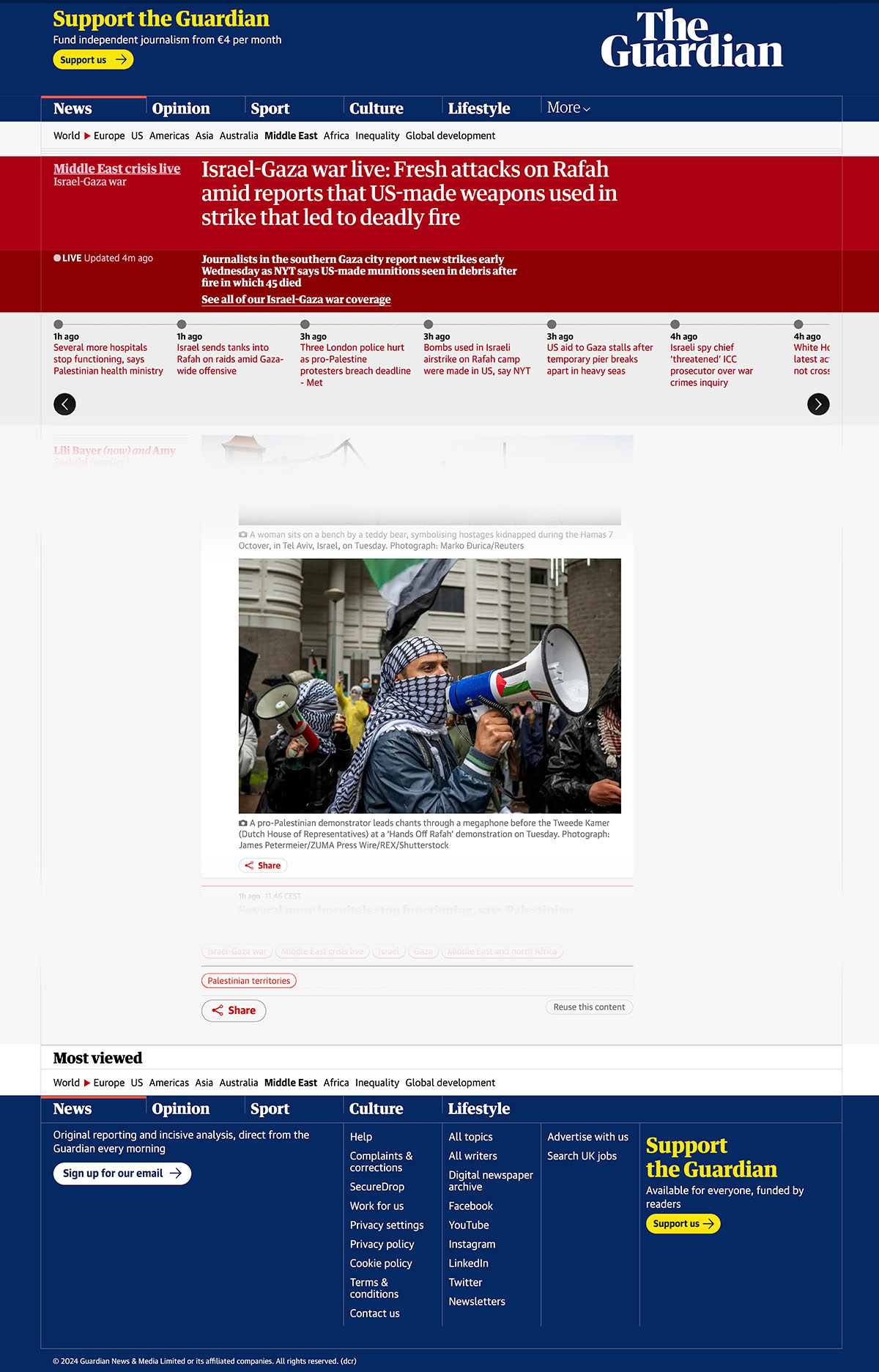Screen dimensions: 879x1372
Task: Open Help link in footer
Action: (x=361, y=1137)
